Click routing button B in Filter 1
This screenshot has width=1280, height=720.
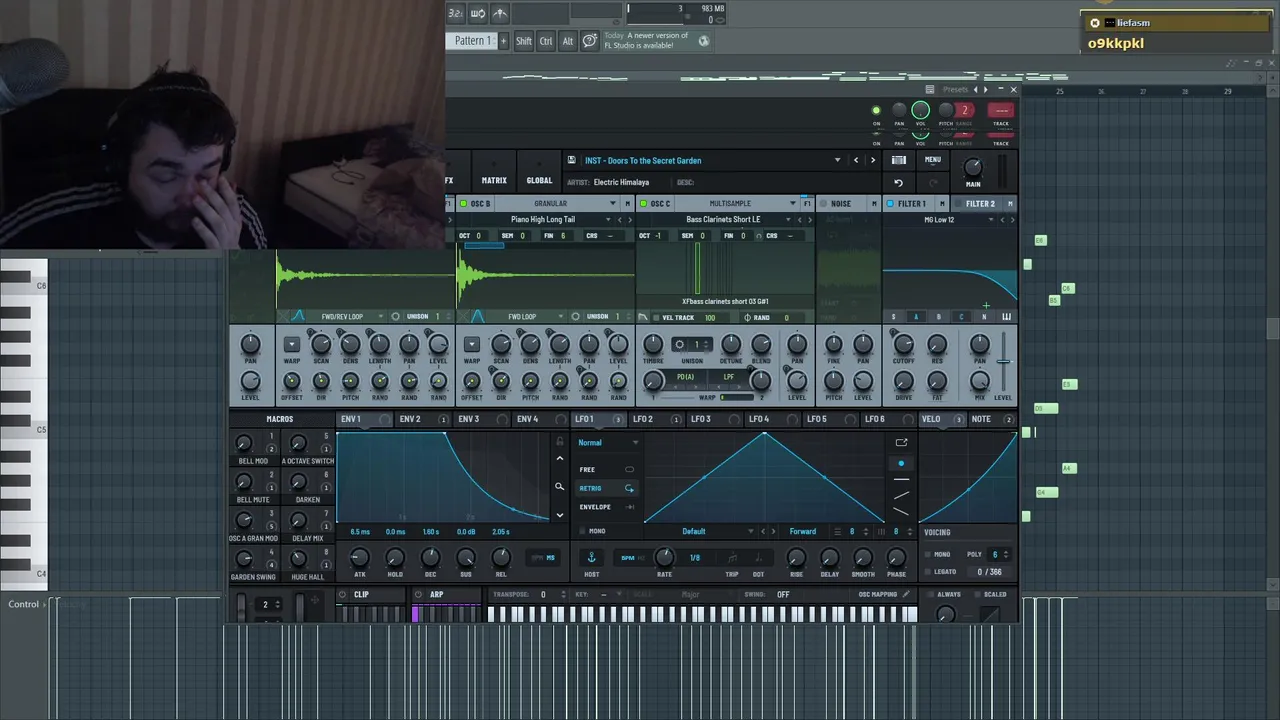click(938, 317)
